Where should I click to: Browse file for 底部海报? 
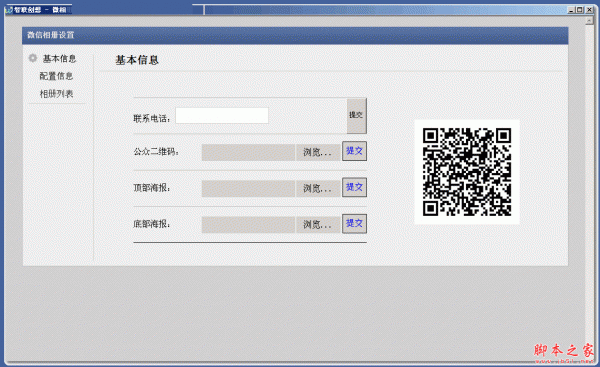318,225
